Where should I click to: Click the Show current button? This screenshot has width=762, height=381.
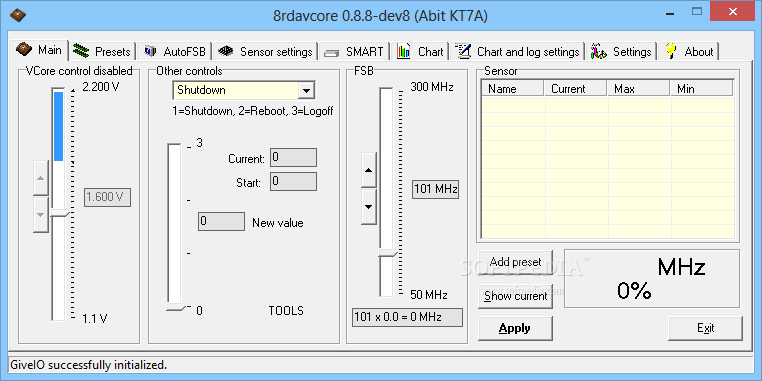(x=515, y=296)
